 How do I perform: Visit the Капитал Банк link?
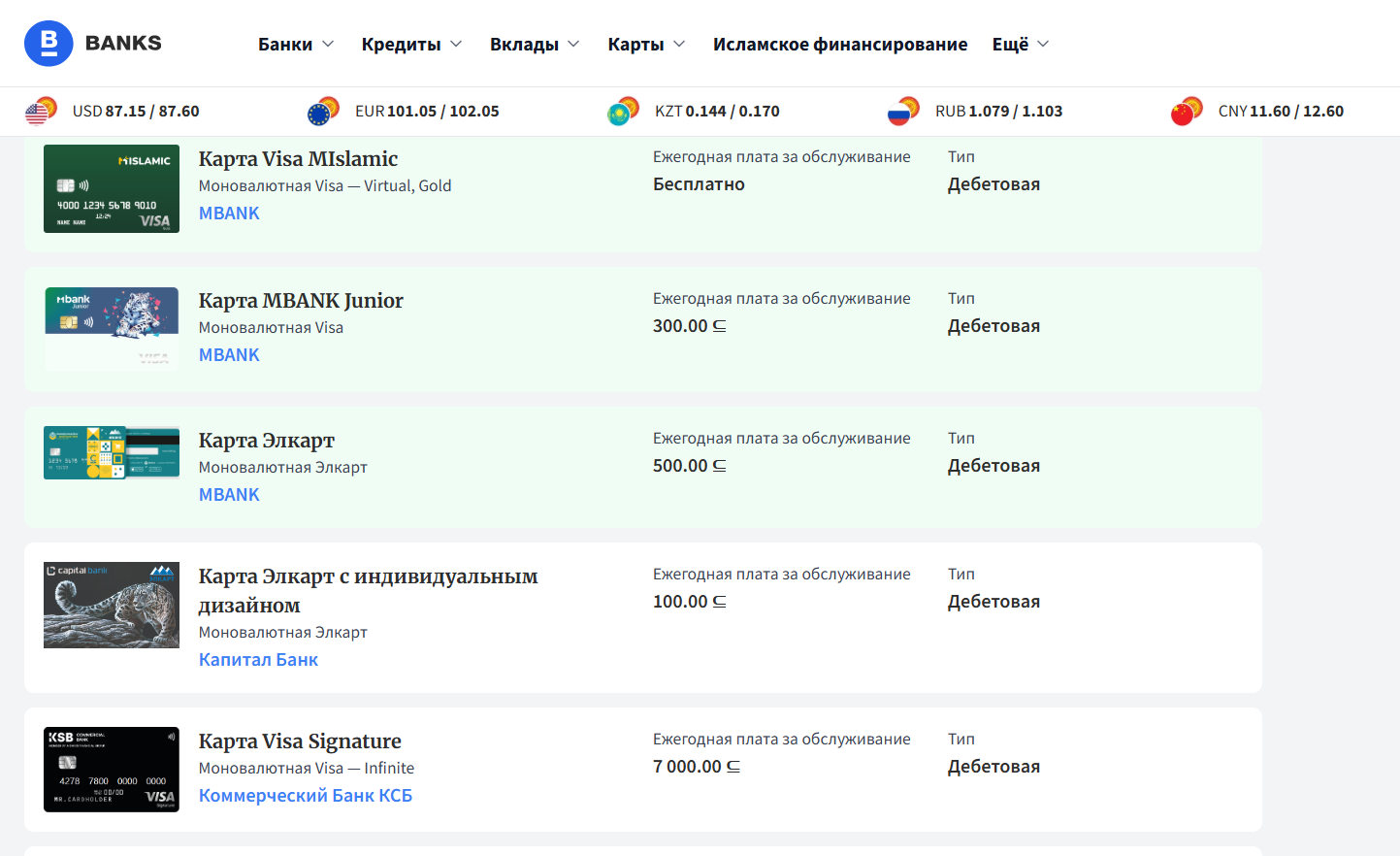pyautogui.click(x=258, y=659)
